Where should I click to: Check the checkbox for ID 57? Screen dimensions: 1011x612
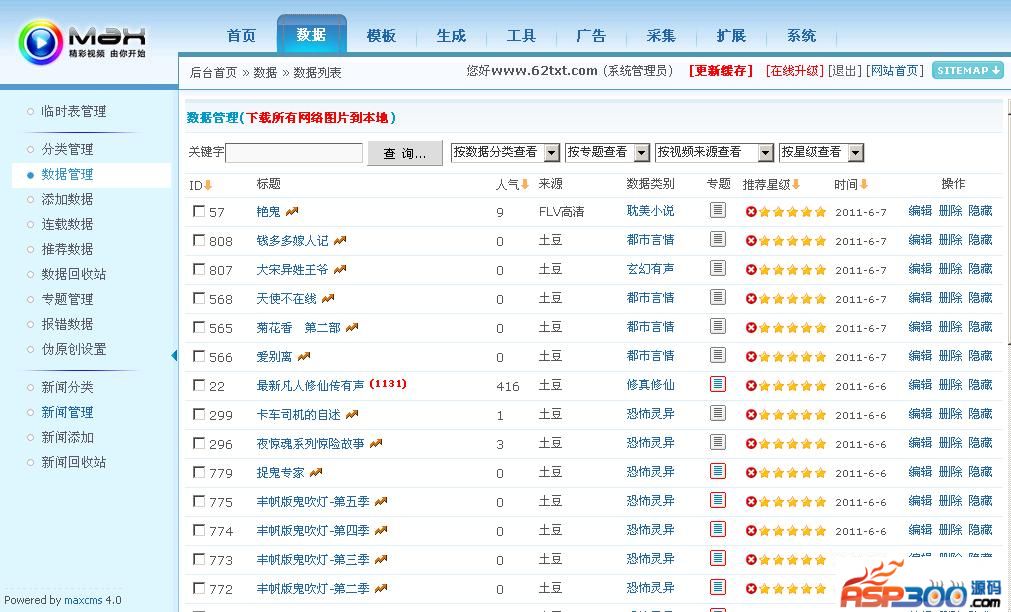click(199, 211)
